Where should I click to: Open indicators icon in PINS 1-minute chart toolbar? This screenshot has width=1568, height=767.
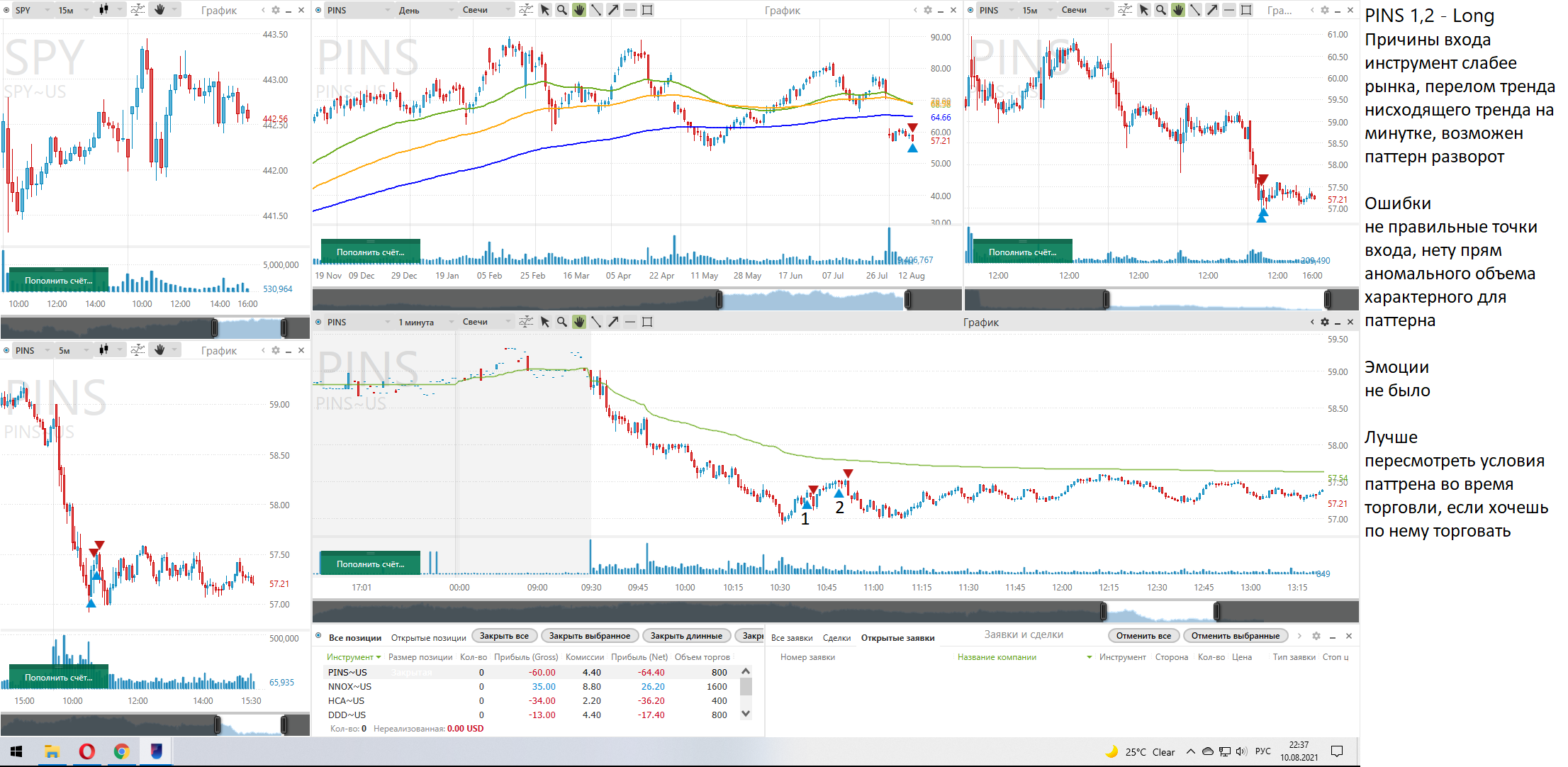526,322
